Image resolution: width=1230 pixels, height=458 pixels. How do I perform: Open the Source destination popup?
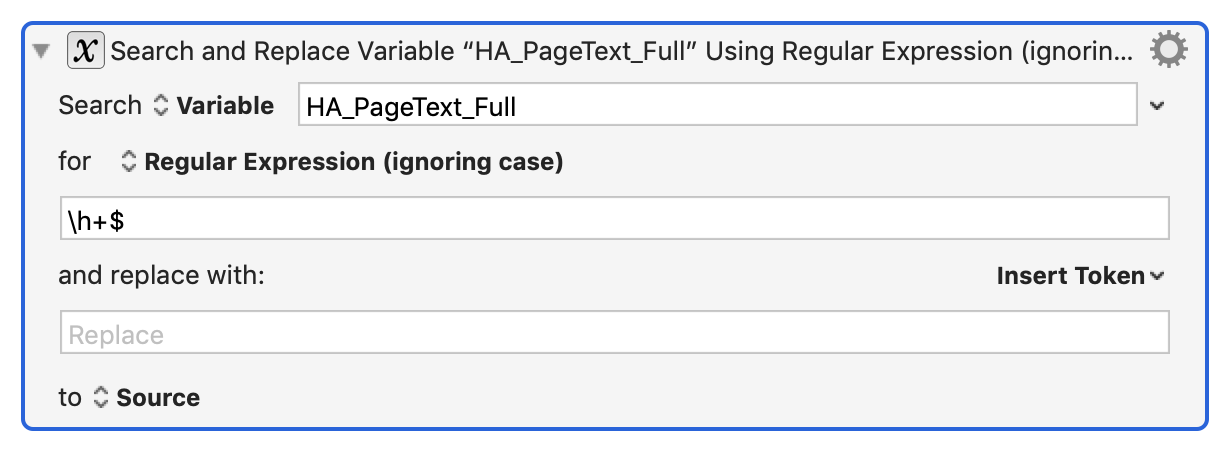(146, 398)
